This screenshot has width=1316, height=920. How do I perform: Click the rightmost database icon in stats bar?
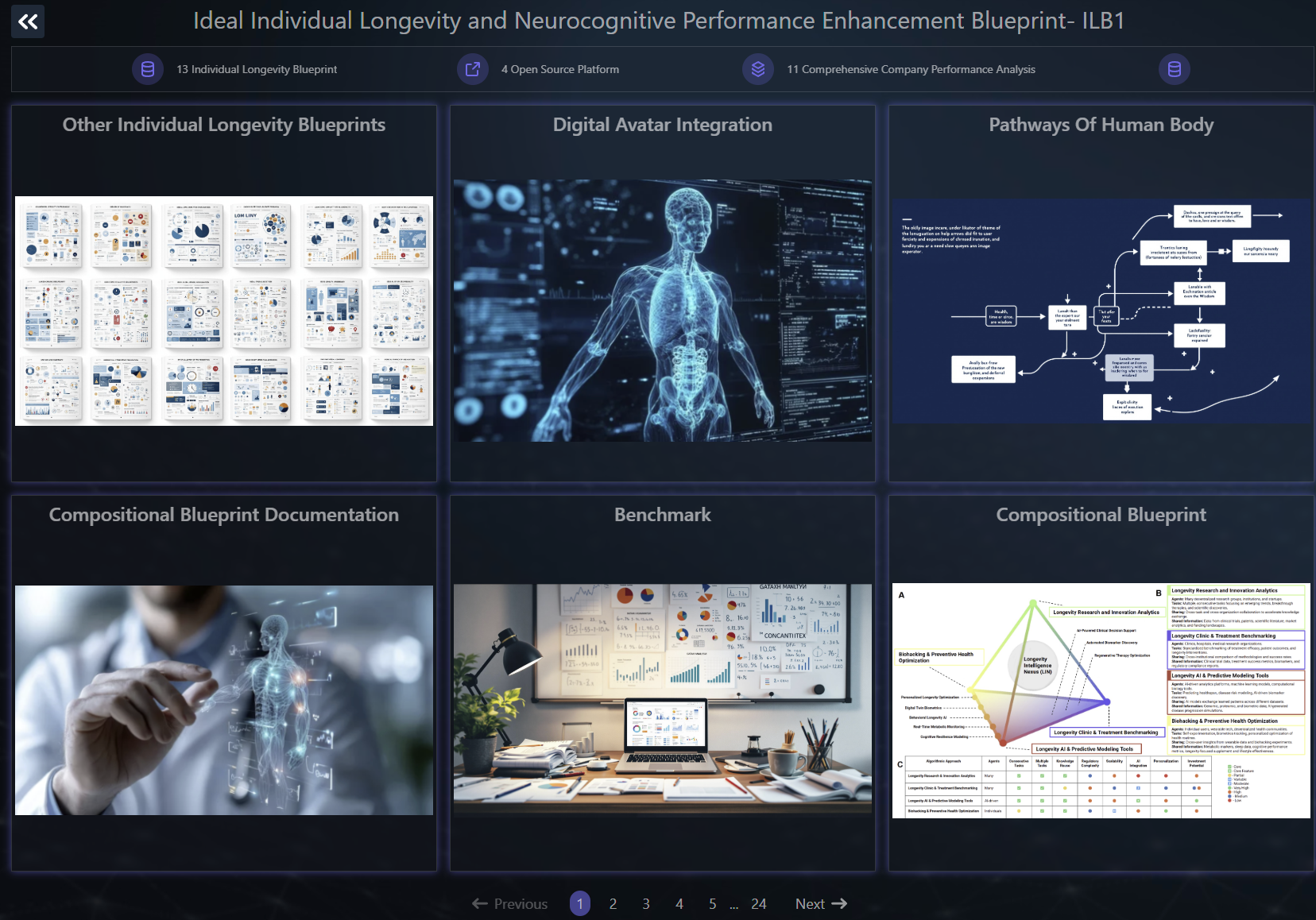[1174, 69]
